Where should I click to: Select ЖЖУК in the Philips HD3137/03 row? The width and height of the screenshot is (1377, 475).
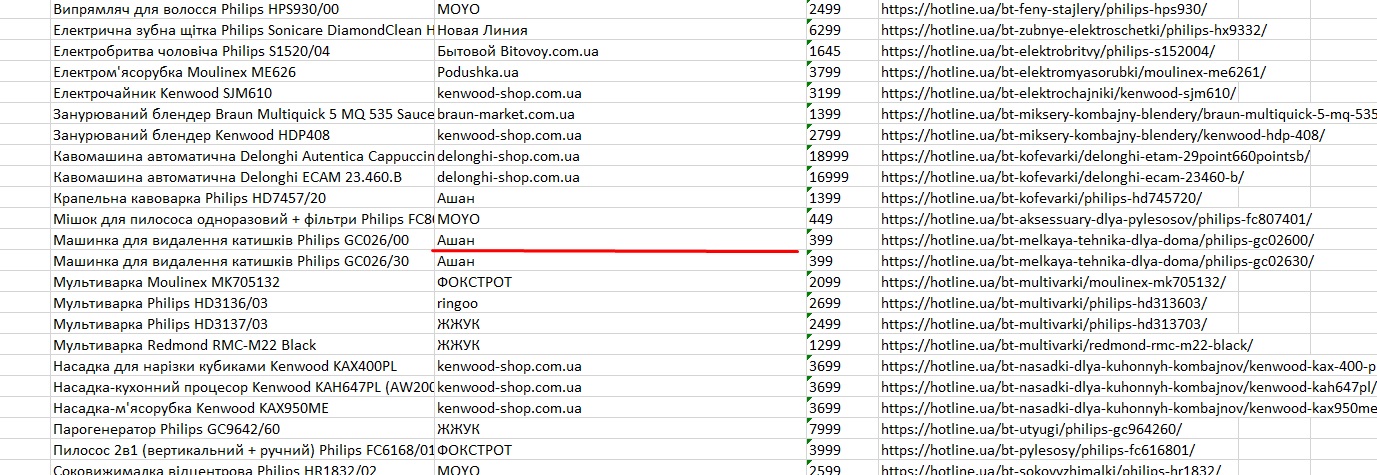[620, 324]
